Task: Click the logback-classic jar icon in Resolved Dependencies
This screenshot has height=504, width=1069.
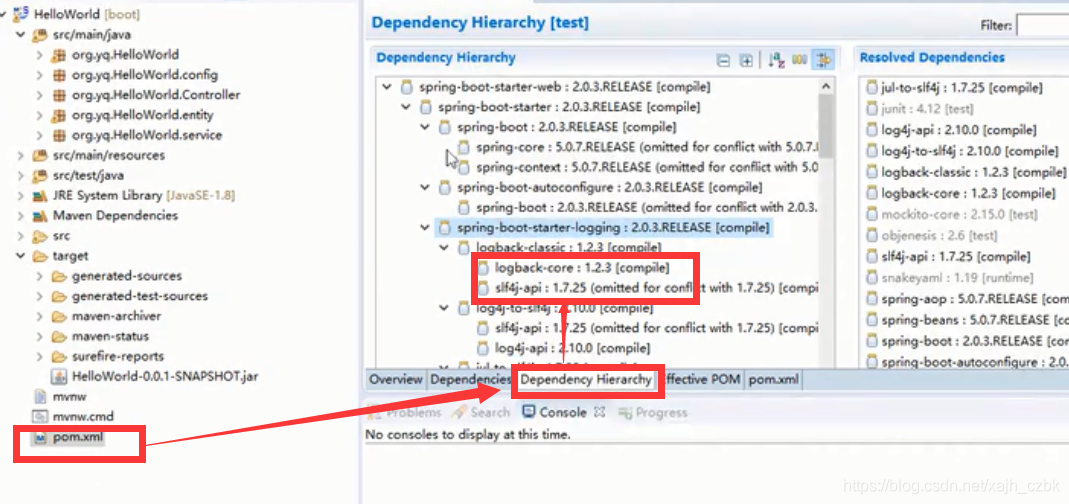Action: click(x=871, y=172)
